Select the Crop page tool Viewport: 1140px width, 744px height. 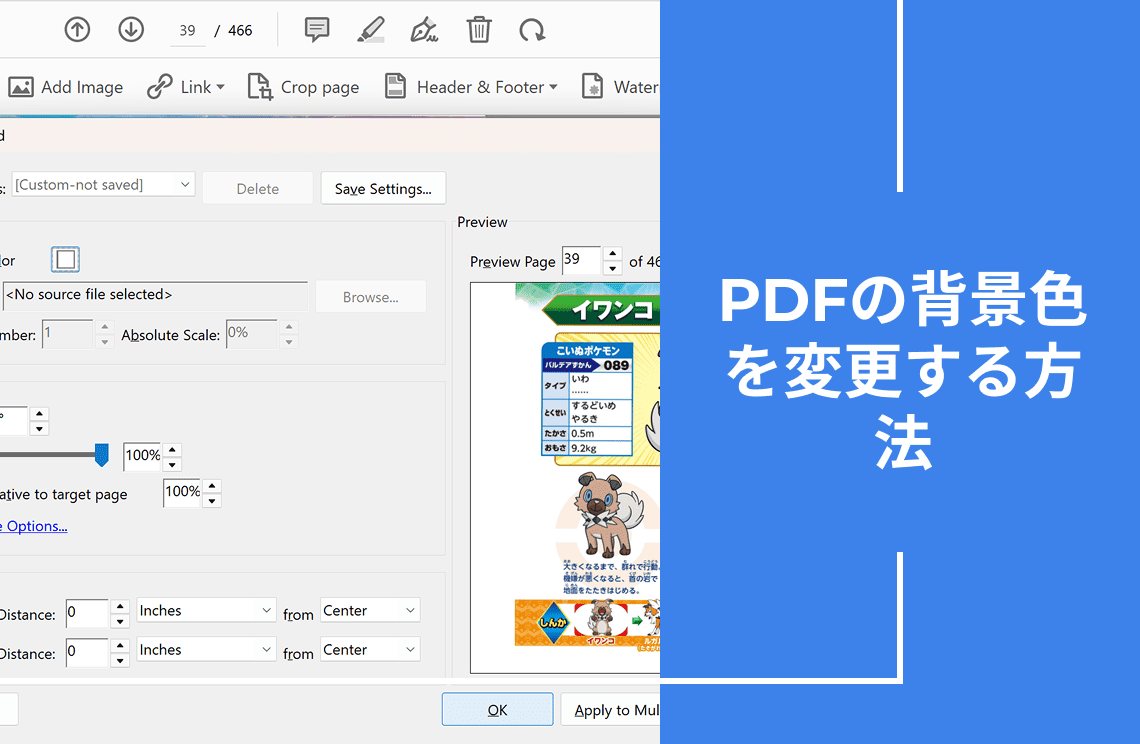tap(303, 87)
